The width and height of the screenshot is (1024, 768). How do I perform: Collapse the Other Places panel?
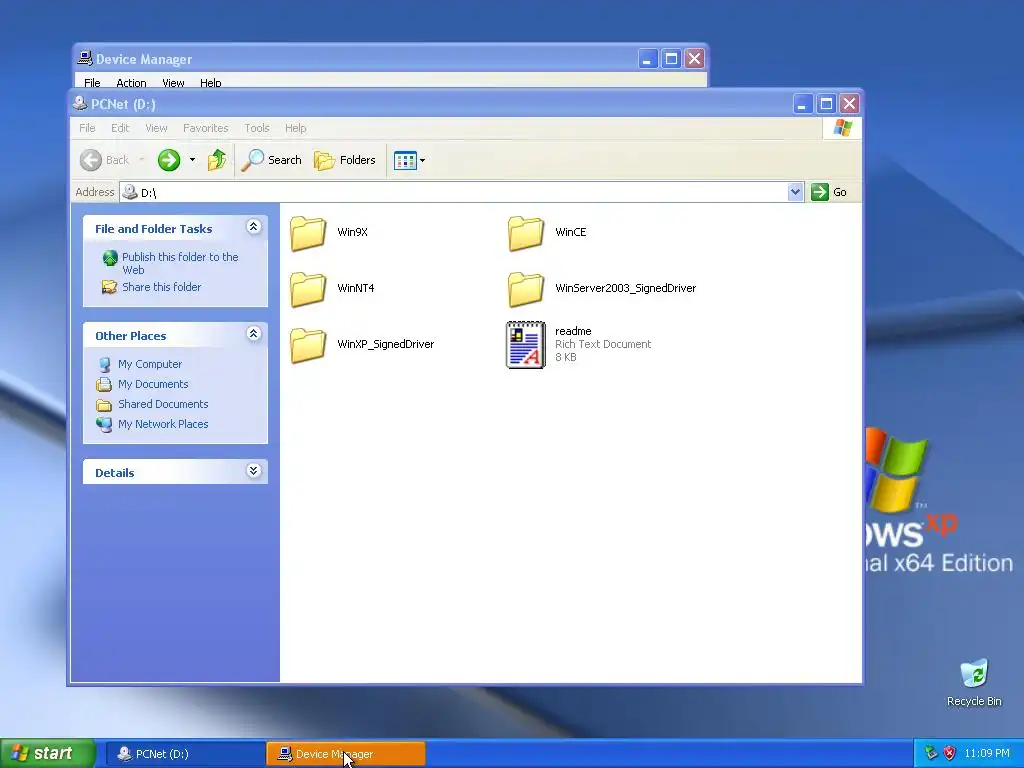point(253,334)
